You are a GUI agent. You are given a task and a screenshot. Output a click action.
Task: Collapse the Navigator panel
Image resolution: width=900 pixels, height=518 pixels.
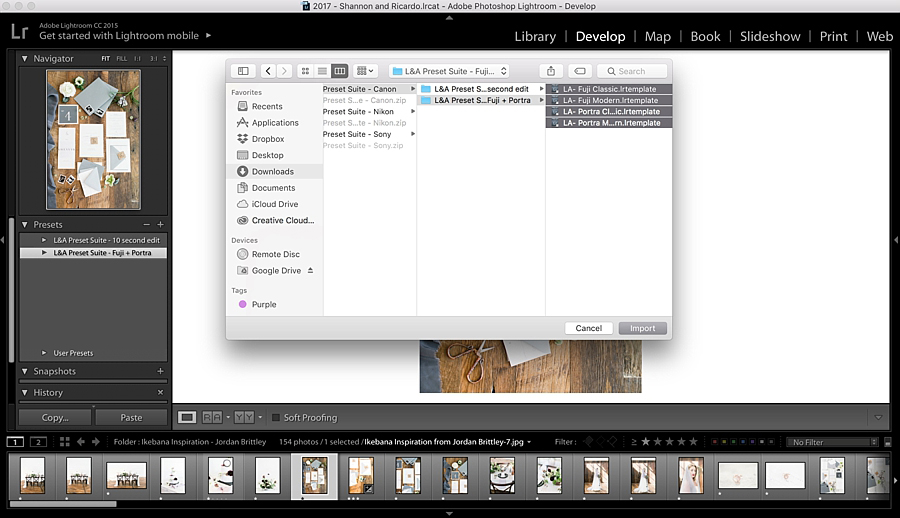[x=25, y=59]
